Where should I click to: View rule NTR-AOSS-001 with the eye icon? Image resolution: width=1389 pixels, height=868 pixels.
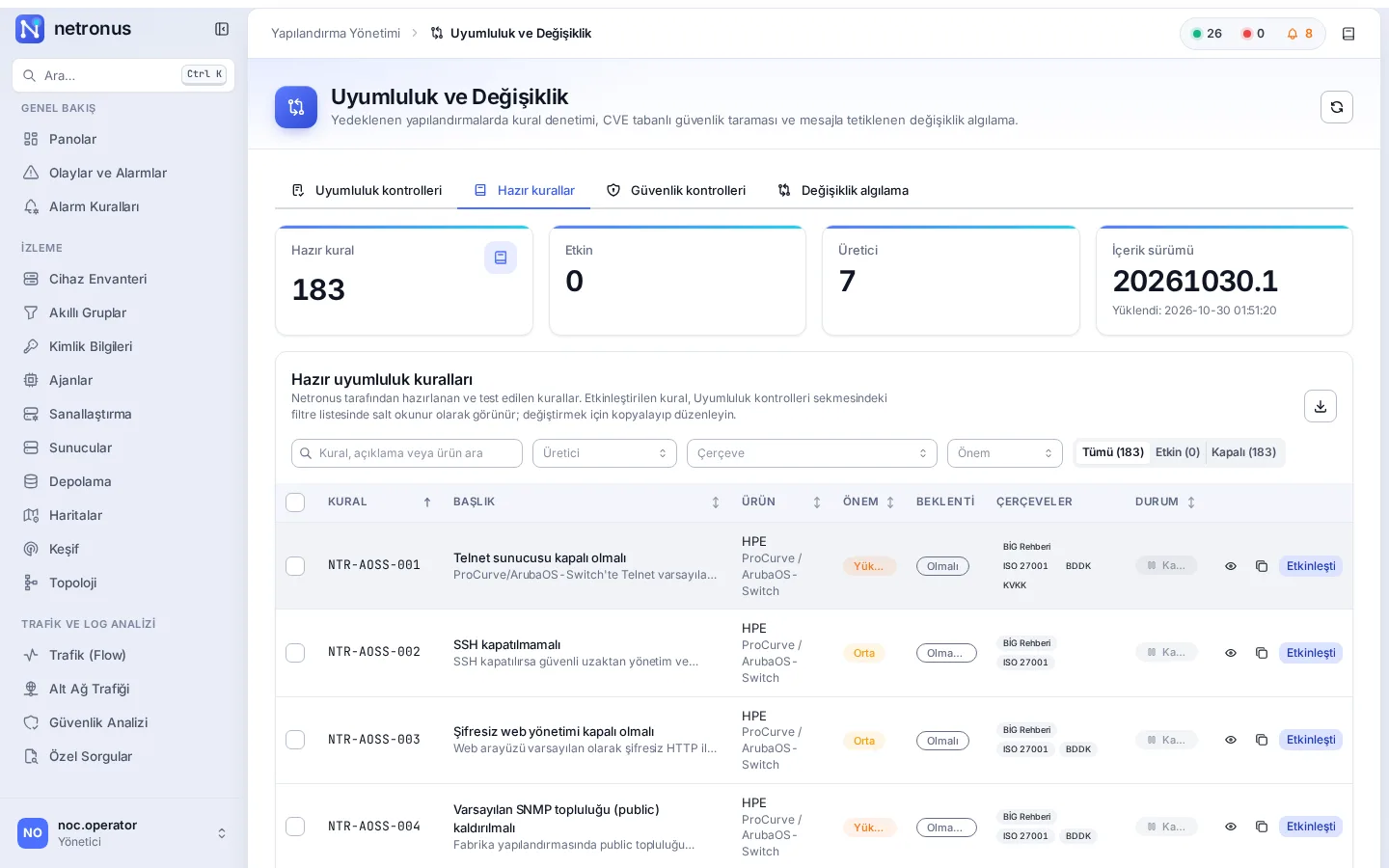point(1231,566)
